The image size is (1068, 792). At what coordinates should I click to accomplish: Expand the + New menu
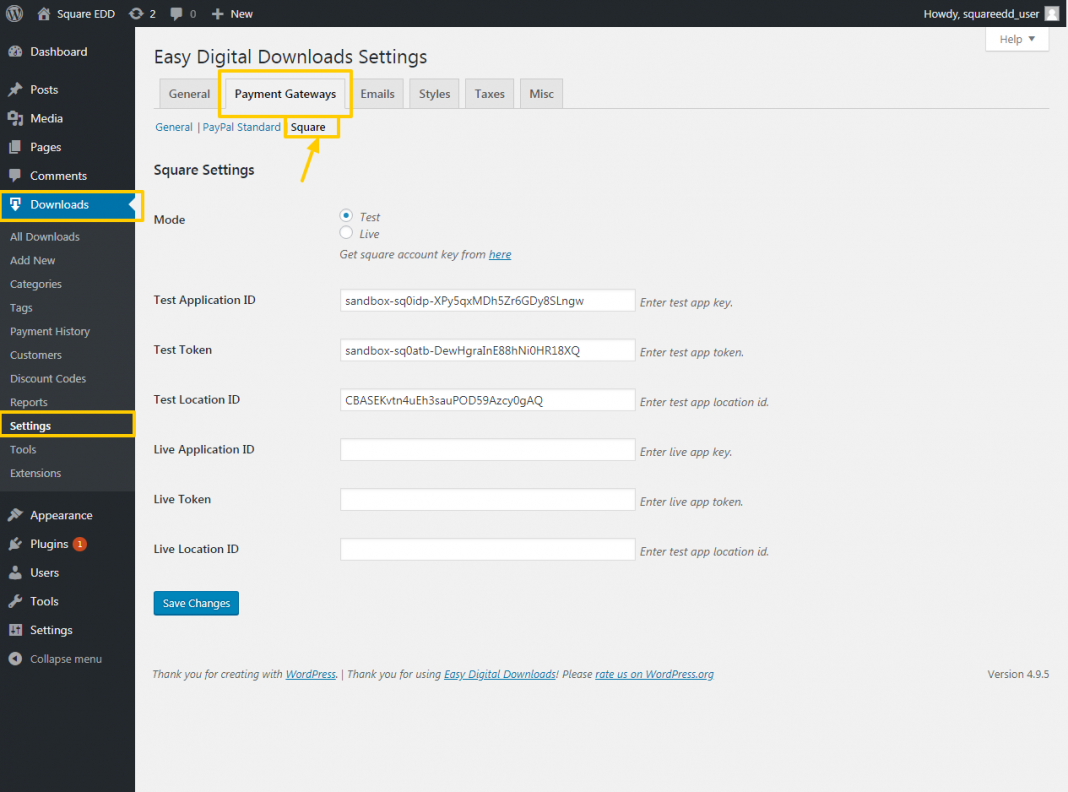[231, 14]
